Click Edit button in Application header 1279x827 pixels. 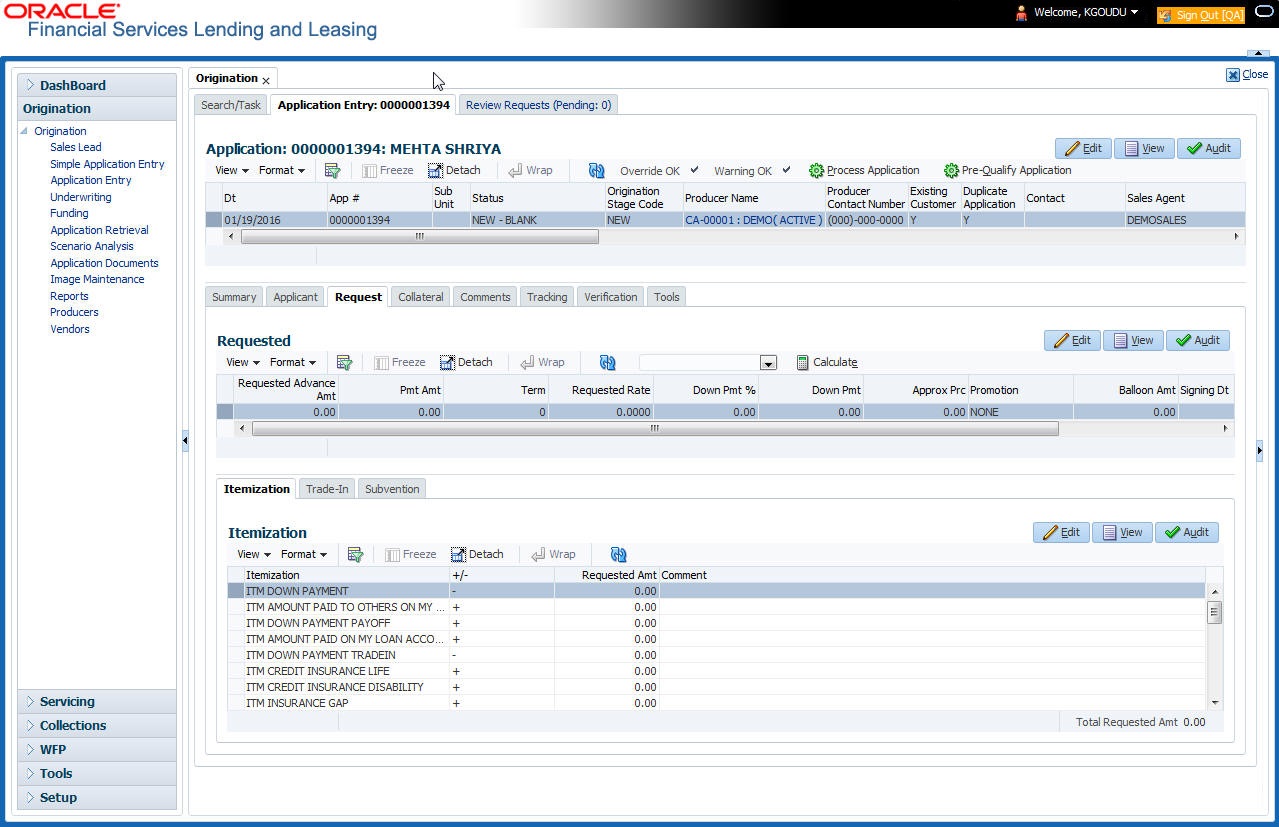pyautogui.click(x=1082, y=148)
